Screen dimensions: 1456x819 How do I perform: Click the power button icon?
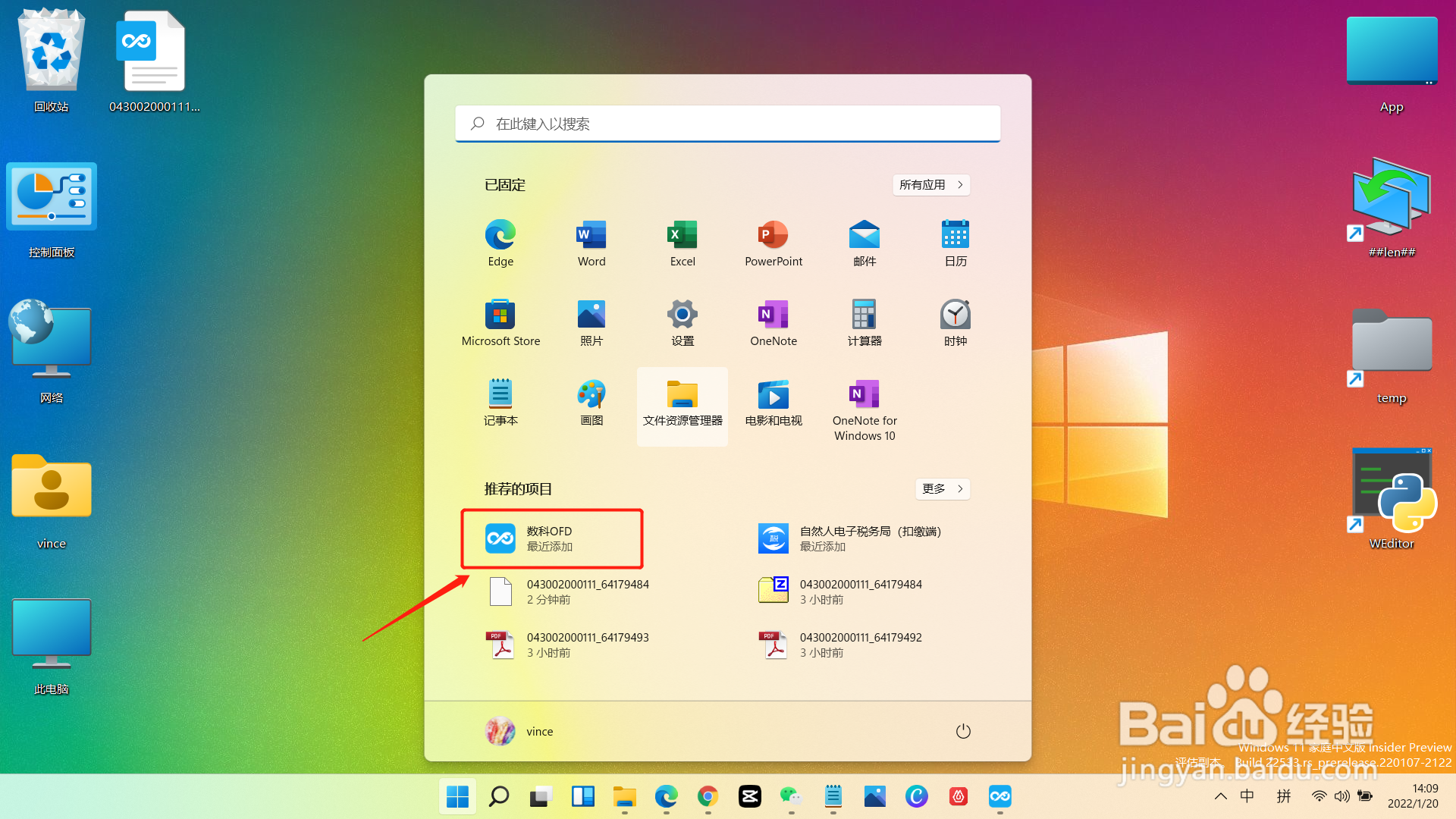click(x=963, y=731)
